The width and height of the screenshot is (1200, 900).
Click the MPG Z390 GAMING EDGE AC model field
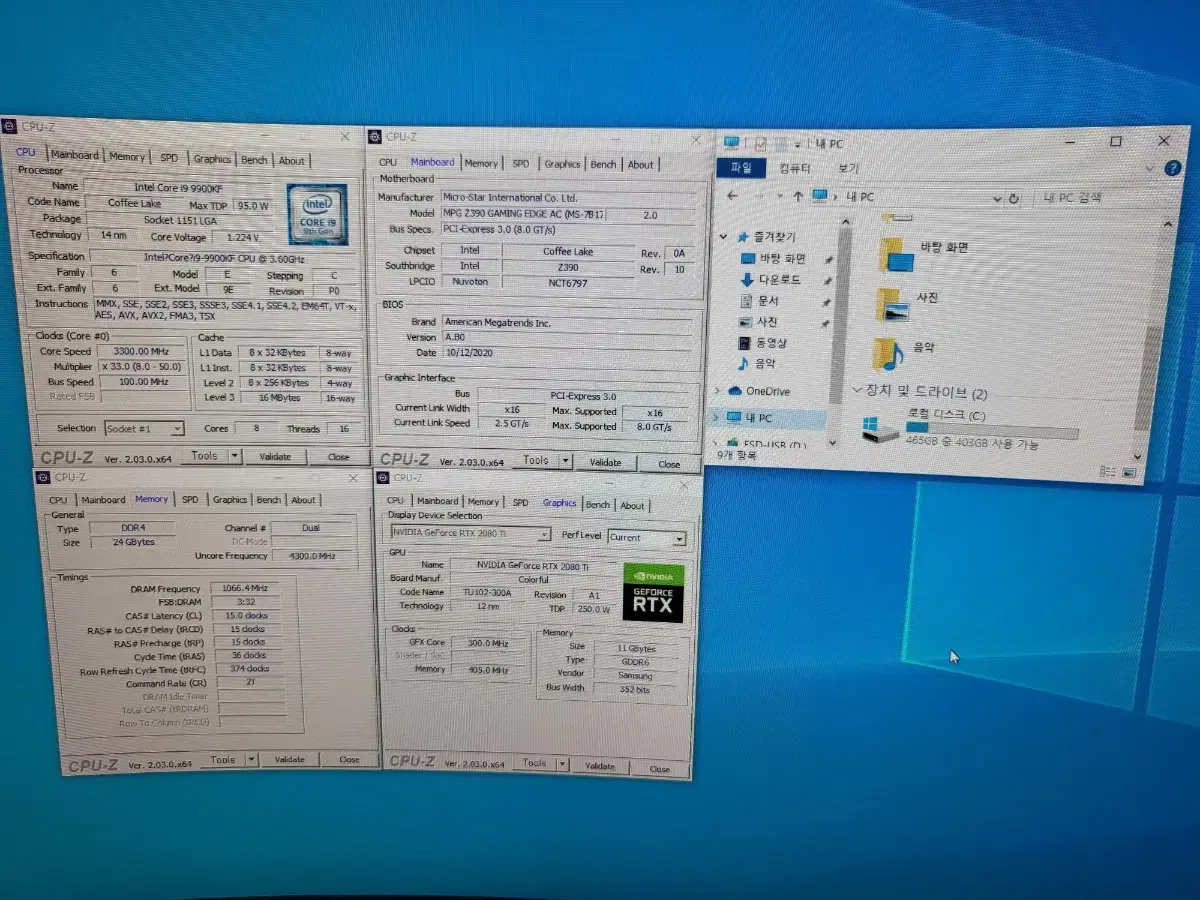(x=522, y=213)
